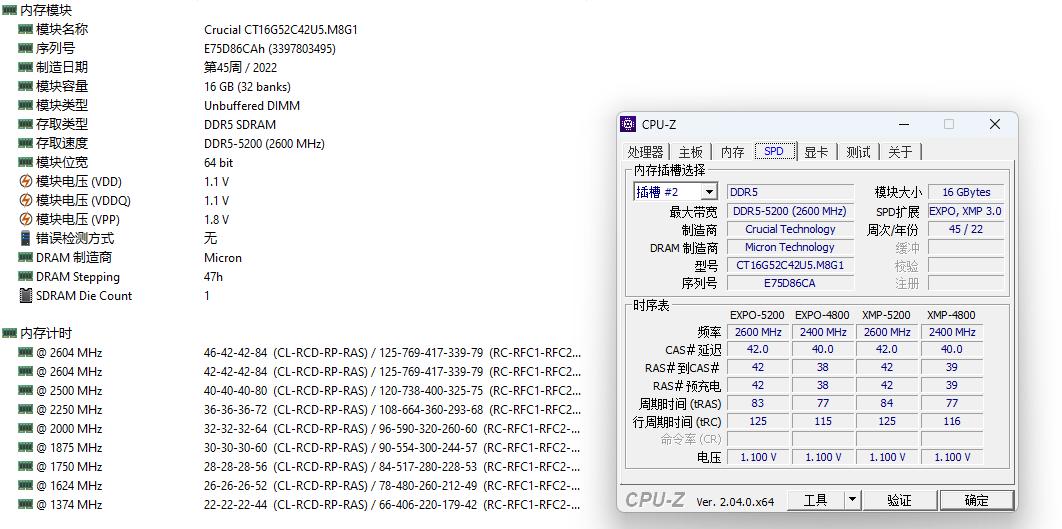Click the icon beside @ 1875 MHz row
Viewport: 1062px width, 529px height.
25,447
